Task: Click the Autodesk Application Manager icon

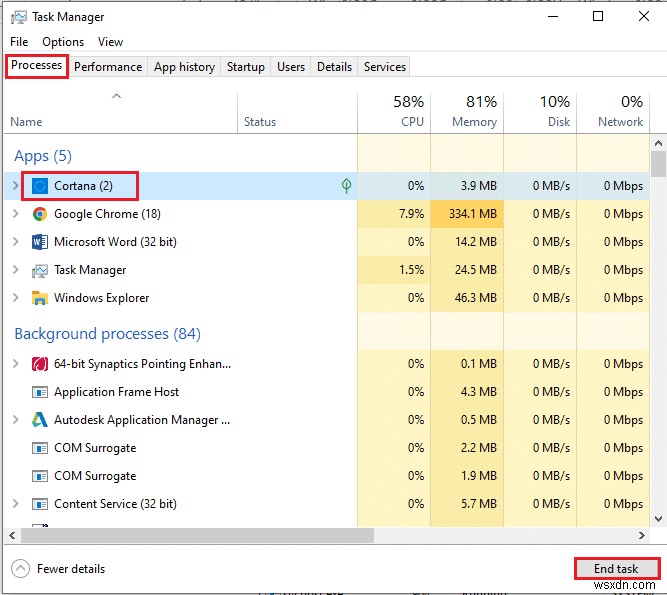Action: click(40, 420)
